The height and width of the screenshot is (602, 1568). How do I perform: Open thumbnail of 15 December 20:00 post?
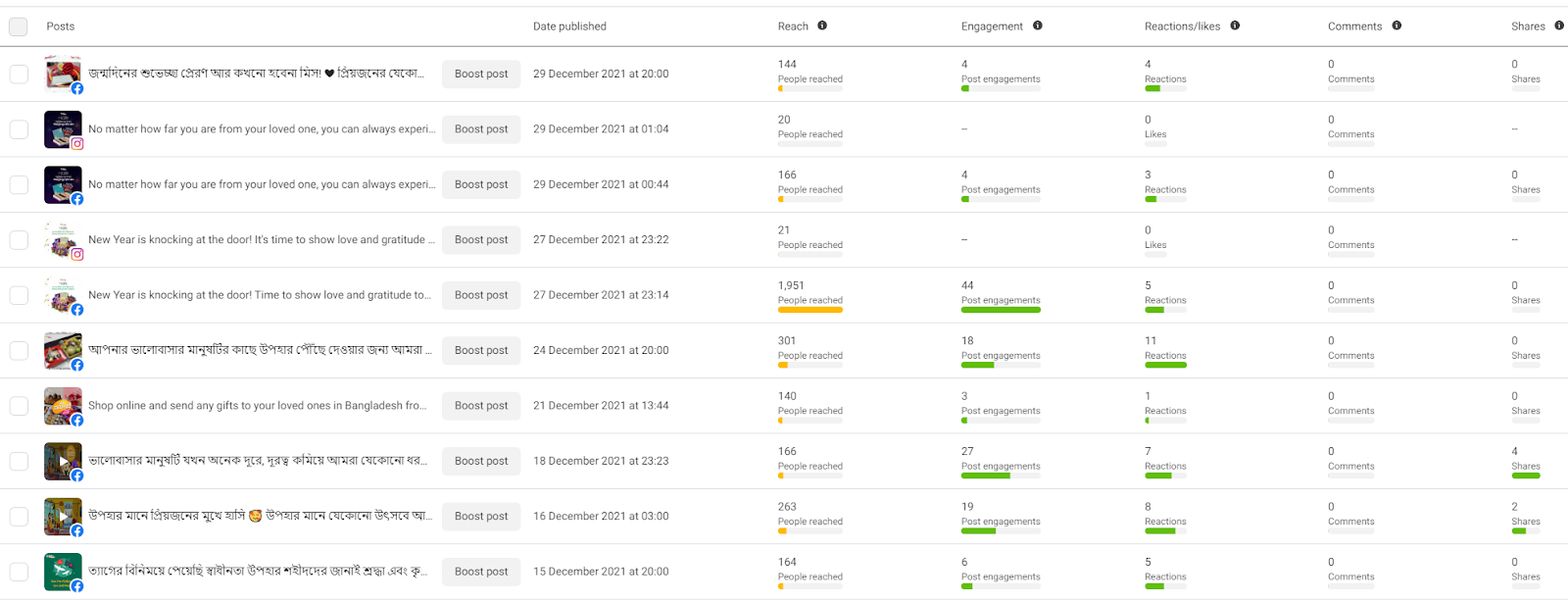click(x=63, y=572)
